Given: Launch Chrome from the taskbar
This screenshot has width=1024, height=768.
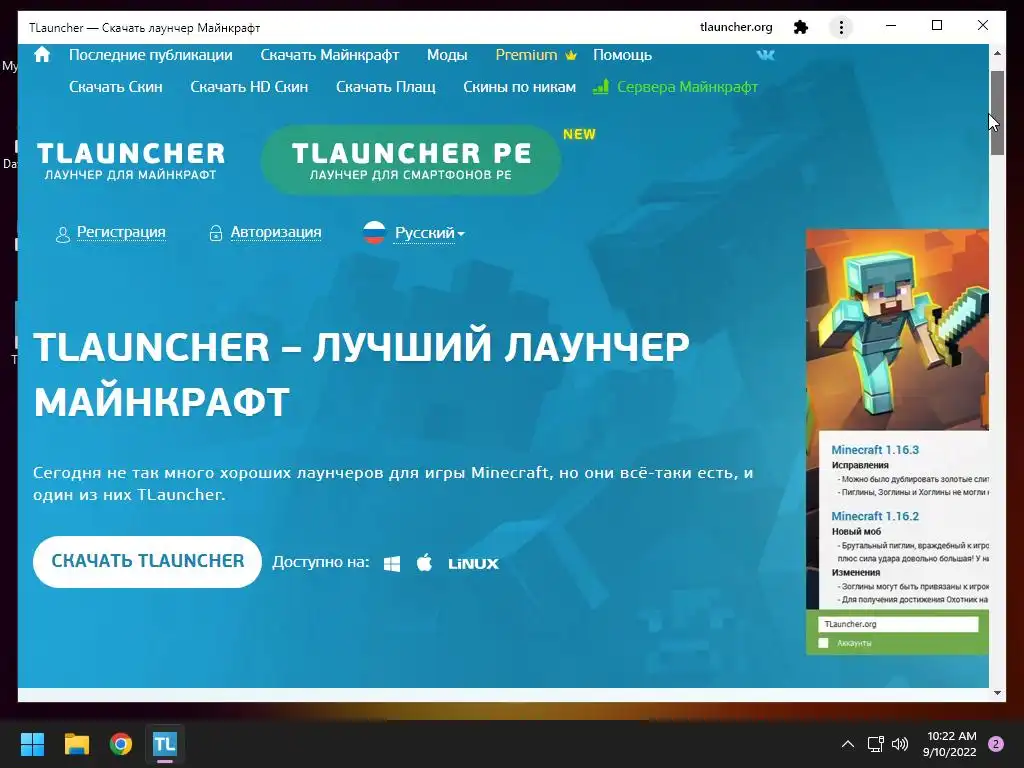Looking at the screenshot, I should point(121,744).
